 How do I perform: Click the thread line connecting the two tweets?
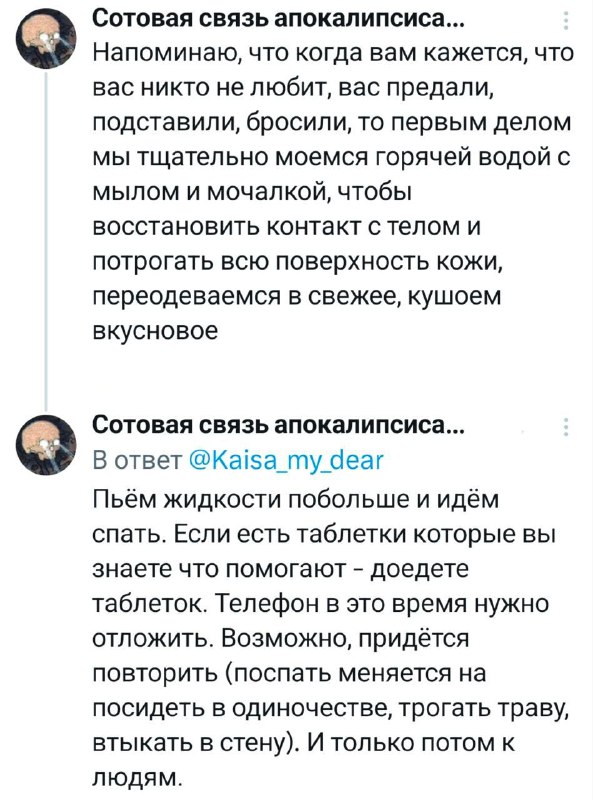pos(46,241)
